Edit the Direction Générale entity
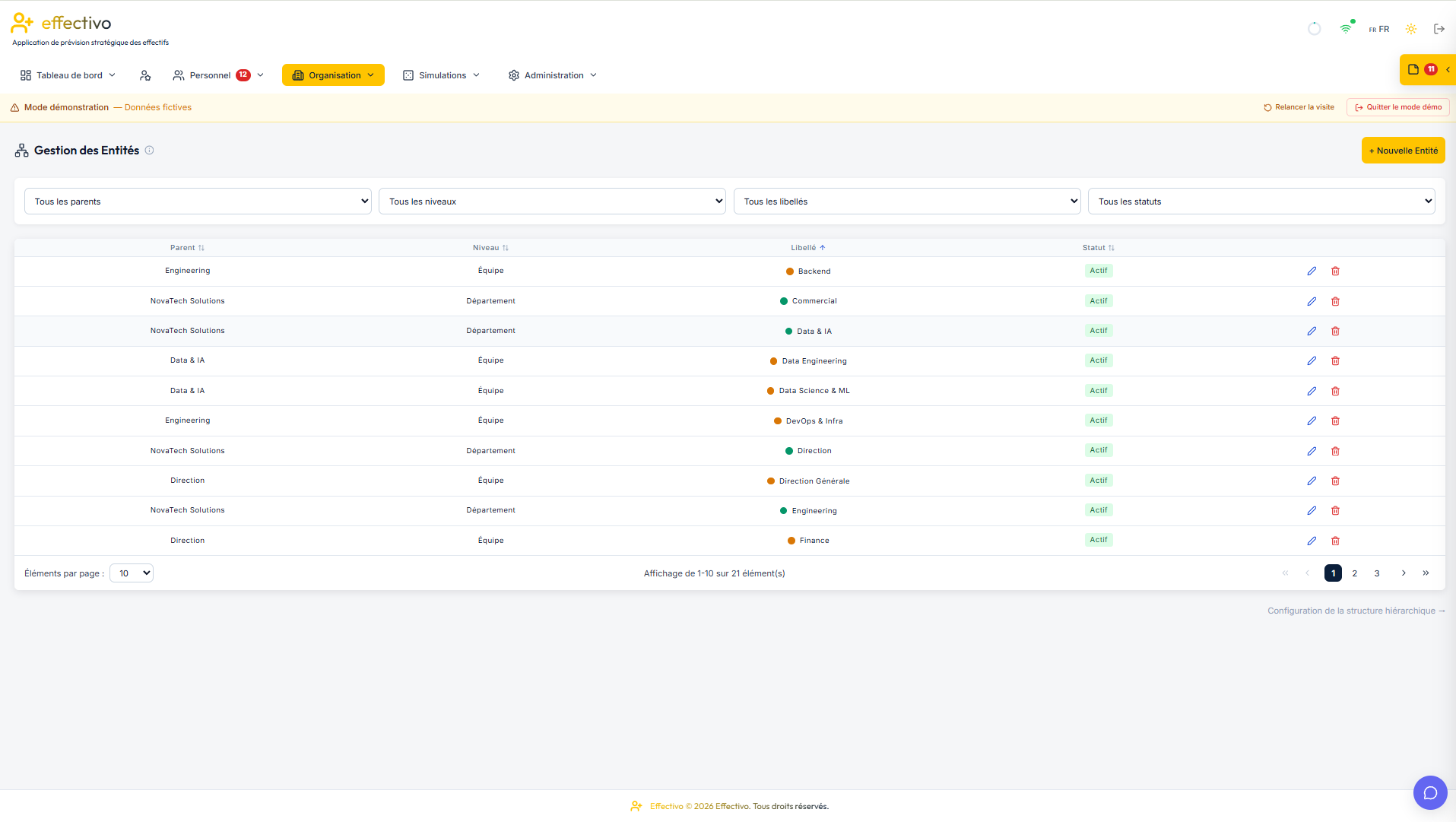Screen dimensions: 1456x822 click(x=1312, y=481)
